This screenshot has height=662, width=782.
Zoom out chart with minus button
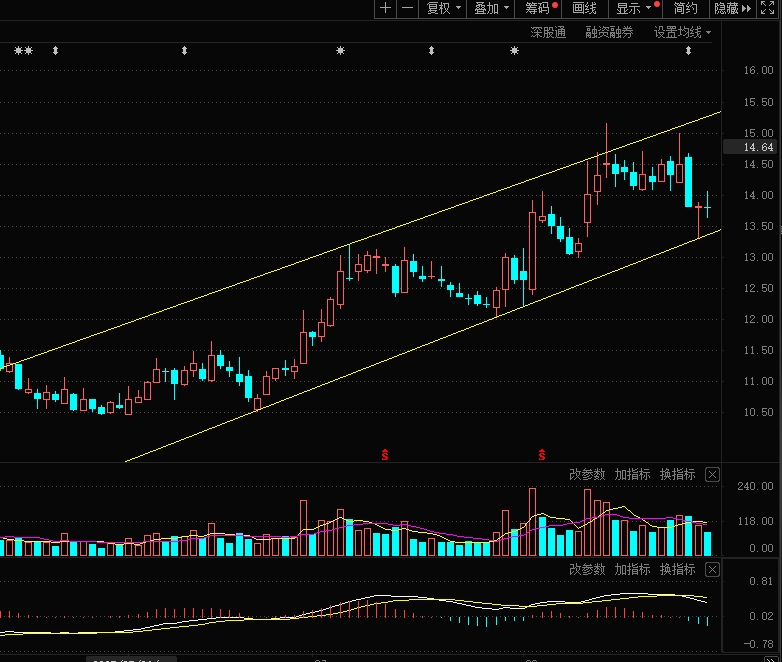(x=407, y=8)
